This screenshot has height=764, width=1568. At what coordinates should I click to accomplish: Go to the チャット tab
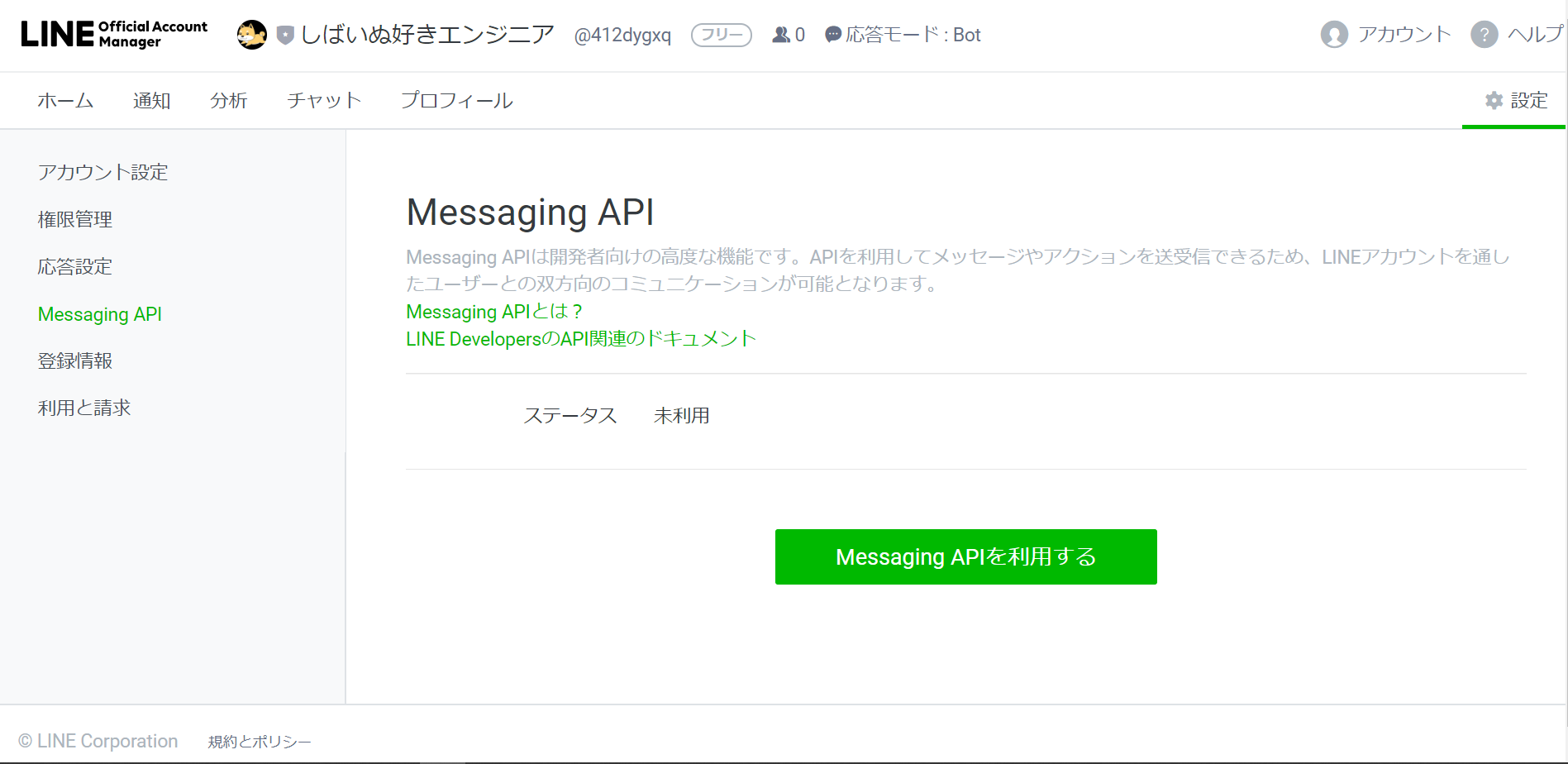point(324,100)
